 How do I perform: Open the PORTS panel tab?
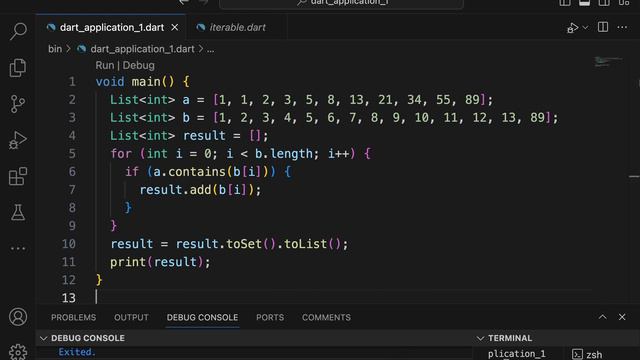click(x=270, y=318)
